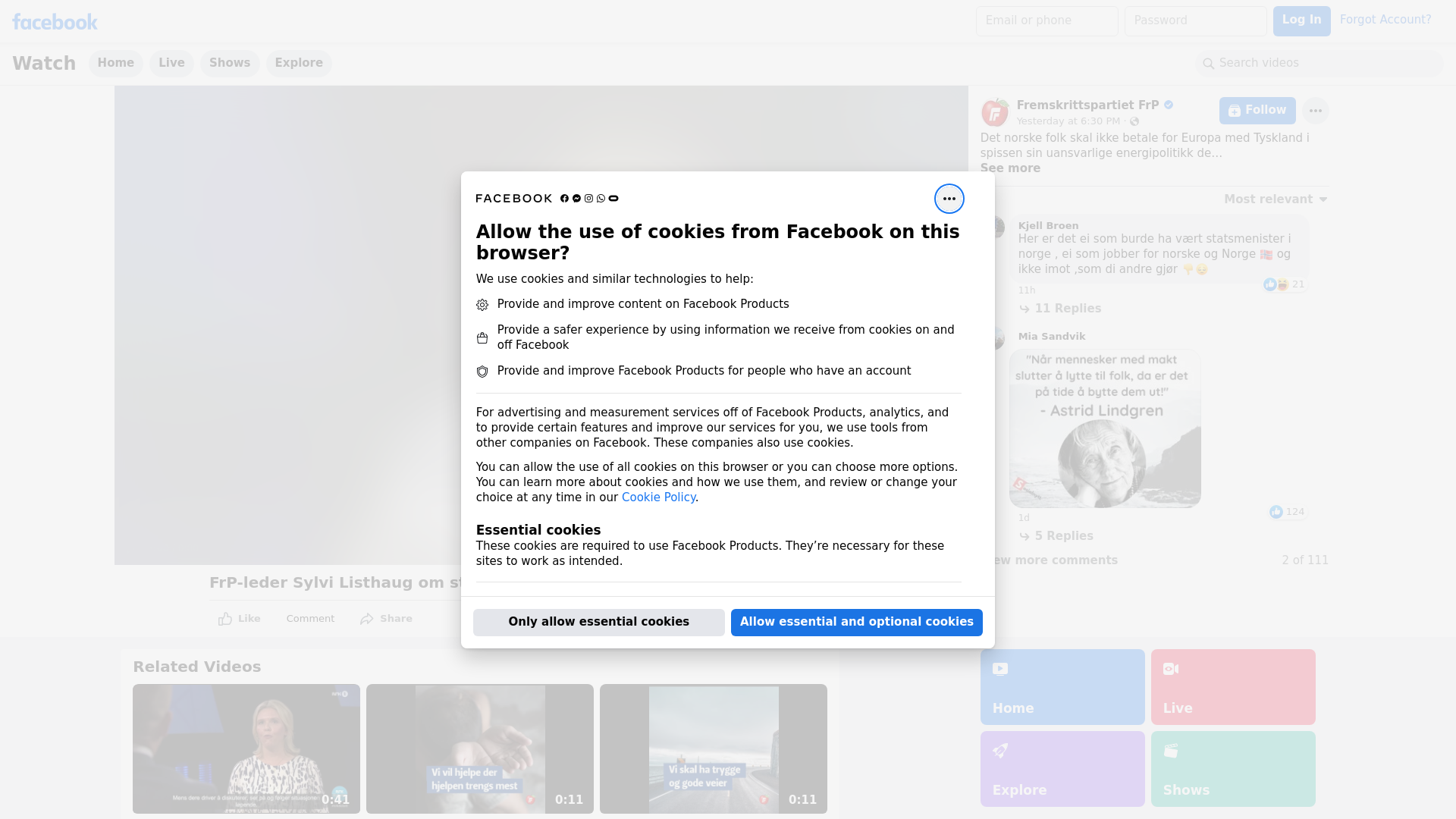Open the Forgot Account? link
Screen dimensions: 1456x819
coord(1385,20)
